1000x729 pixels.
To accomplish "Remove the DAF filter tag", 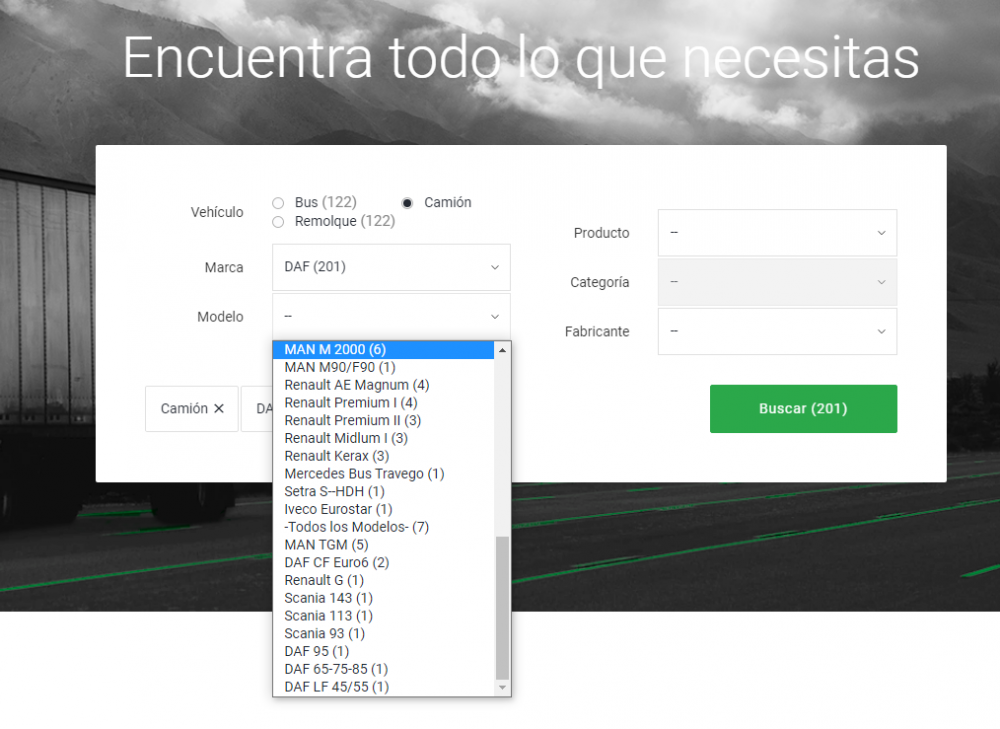I will pos(265,408).
